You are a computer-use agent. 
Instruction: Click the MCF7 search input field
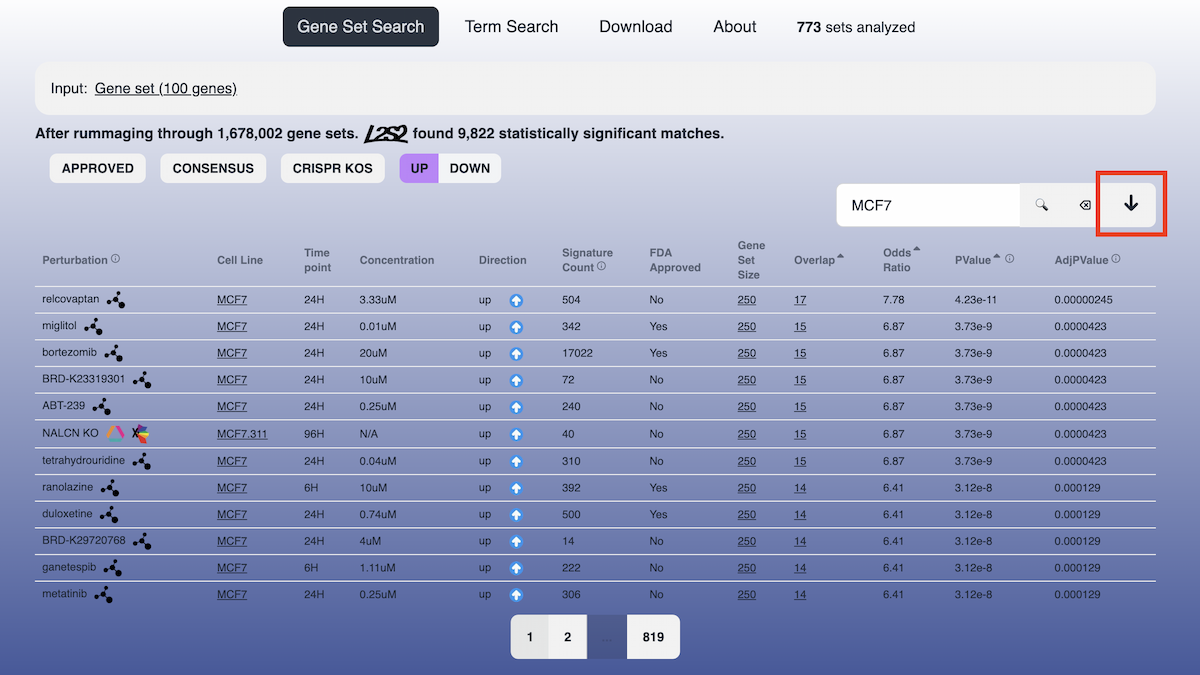tap(927, 205)
